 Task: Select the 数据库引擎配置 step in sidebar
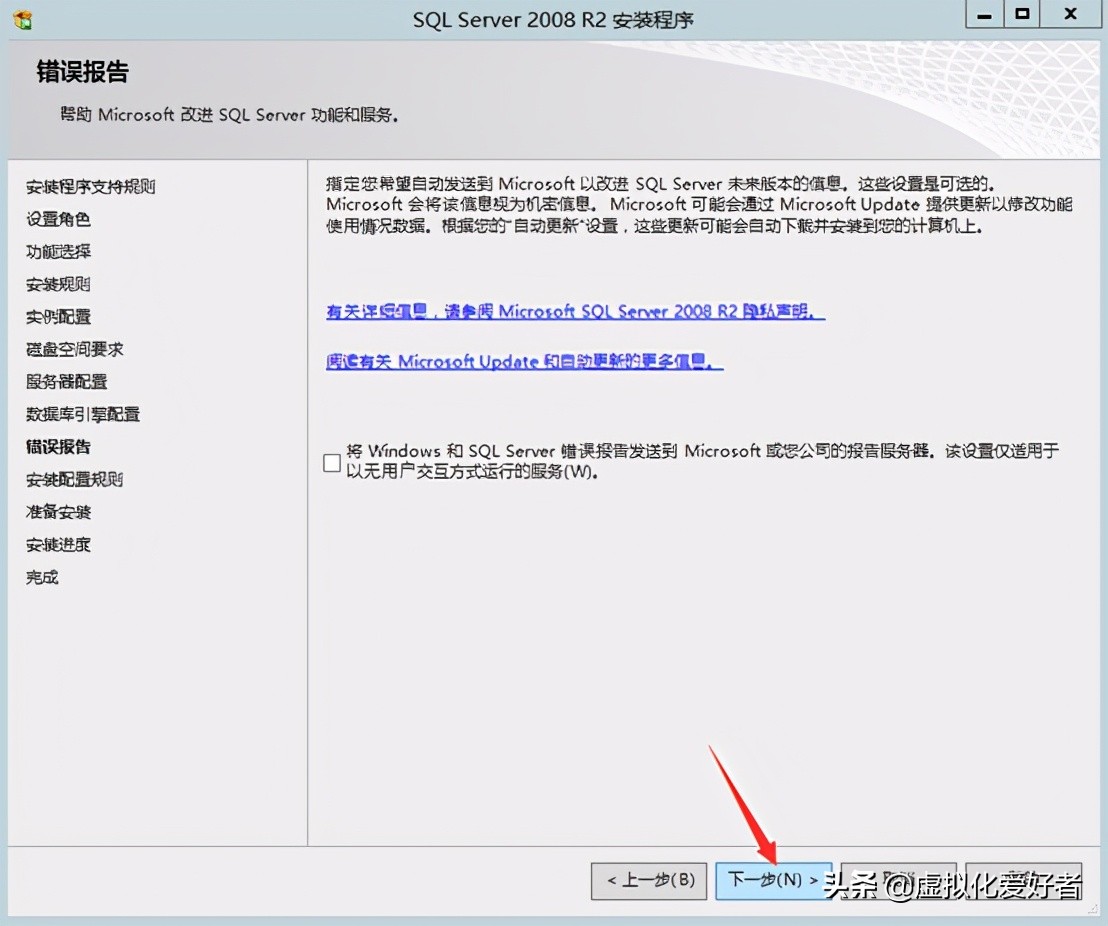coord(83,414)
